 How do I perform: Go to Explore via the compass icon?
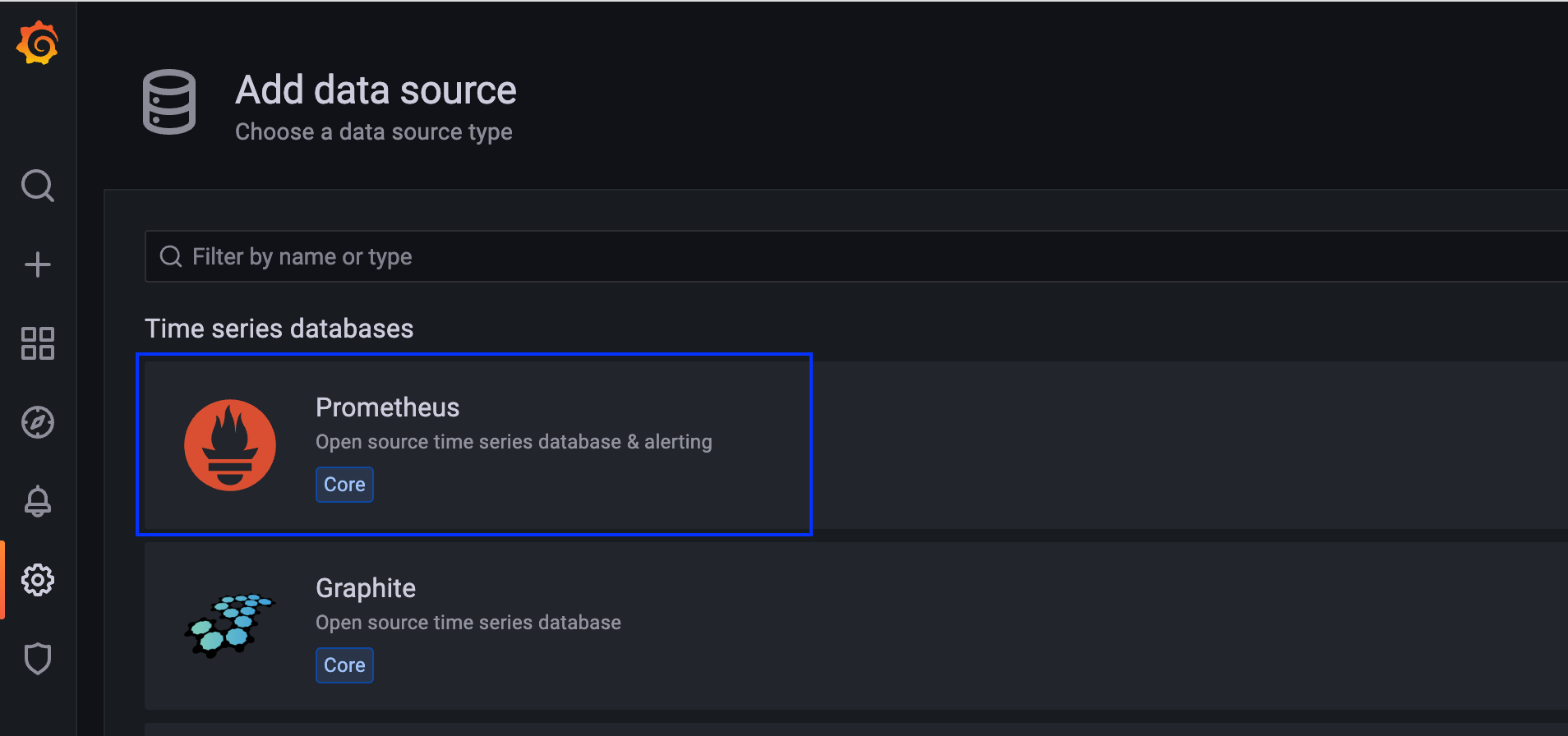pos(38,422)
